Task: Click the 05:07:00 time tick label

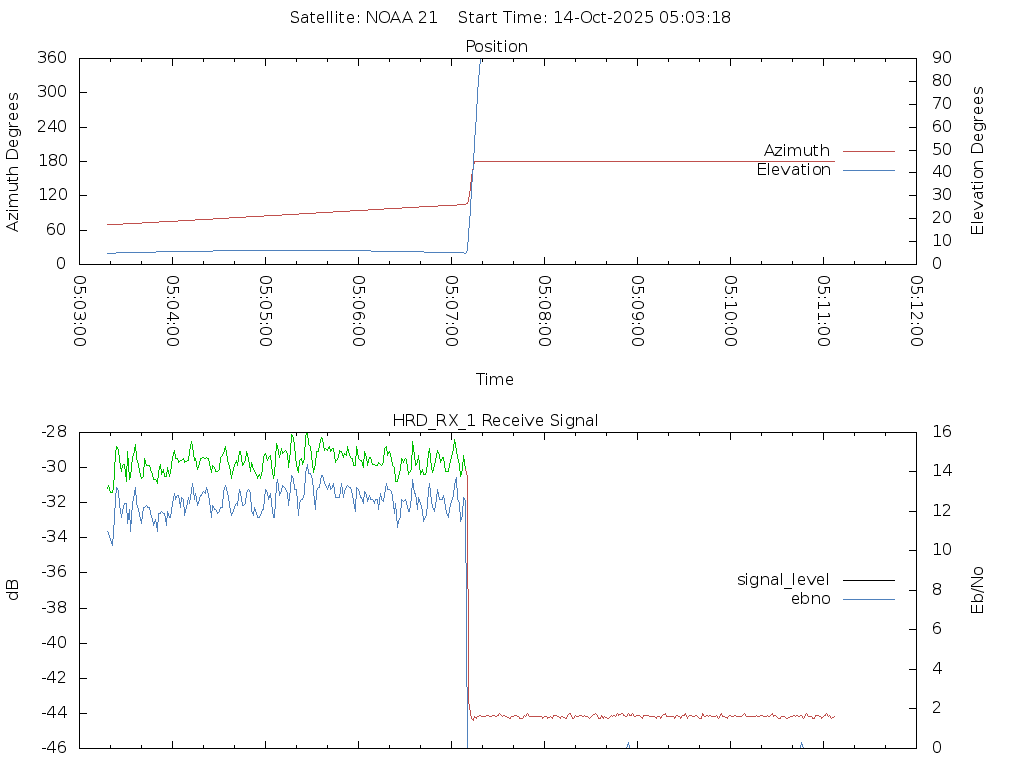Action: coord(451,311)
